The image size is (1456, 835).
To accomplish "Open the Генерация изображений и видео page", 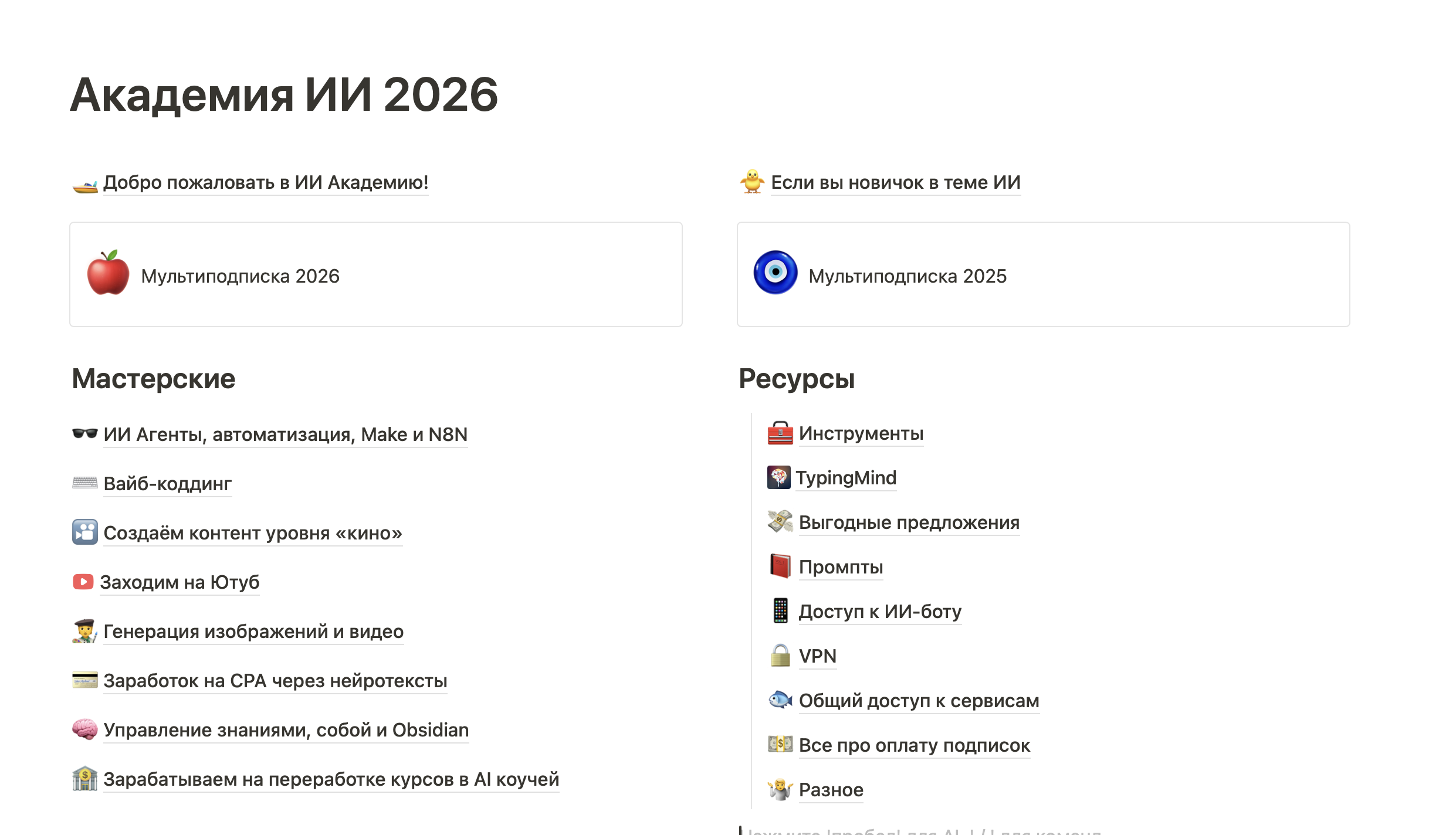I will [253, 632].
